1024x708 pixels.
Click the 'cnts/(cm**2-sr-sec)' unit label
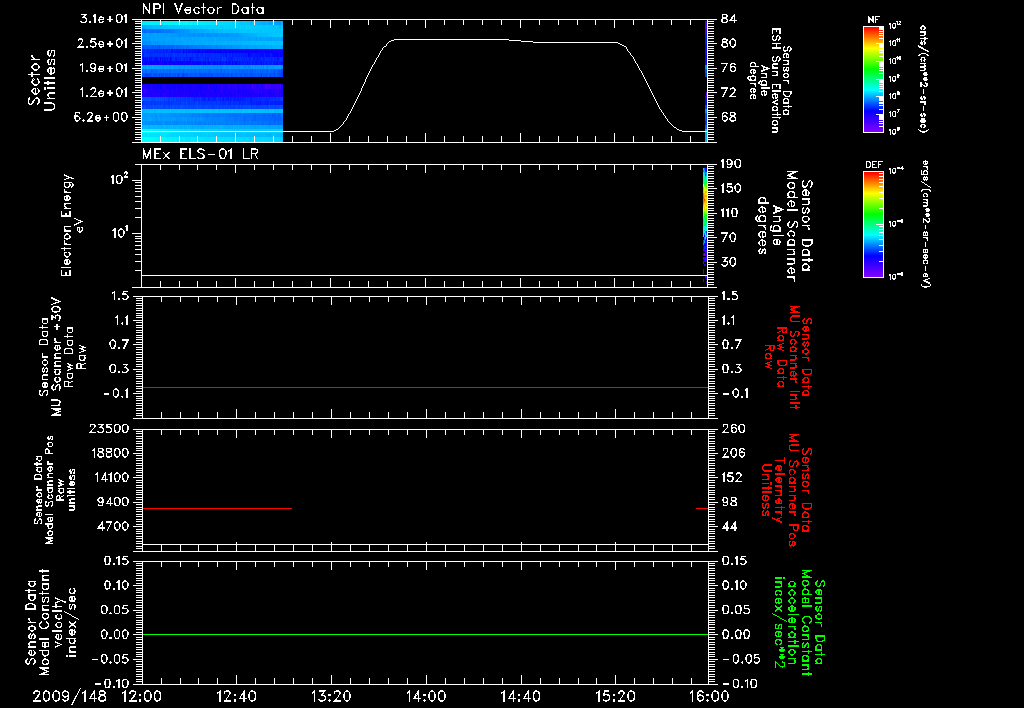click(923, 78)
